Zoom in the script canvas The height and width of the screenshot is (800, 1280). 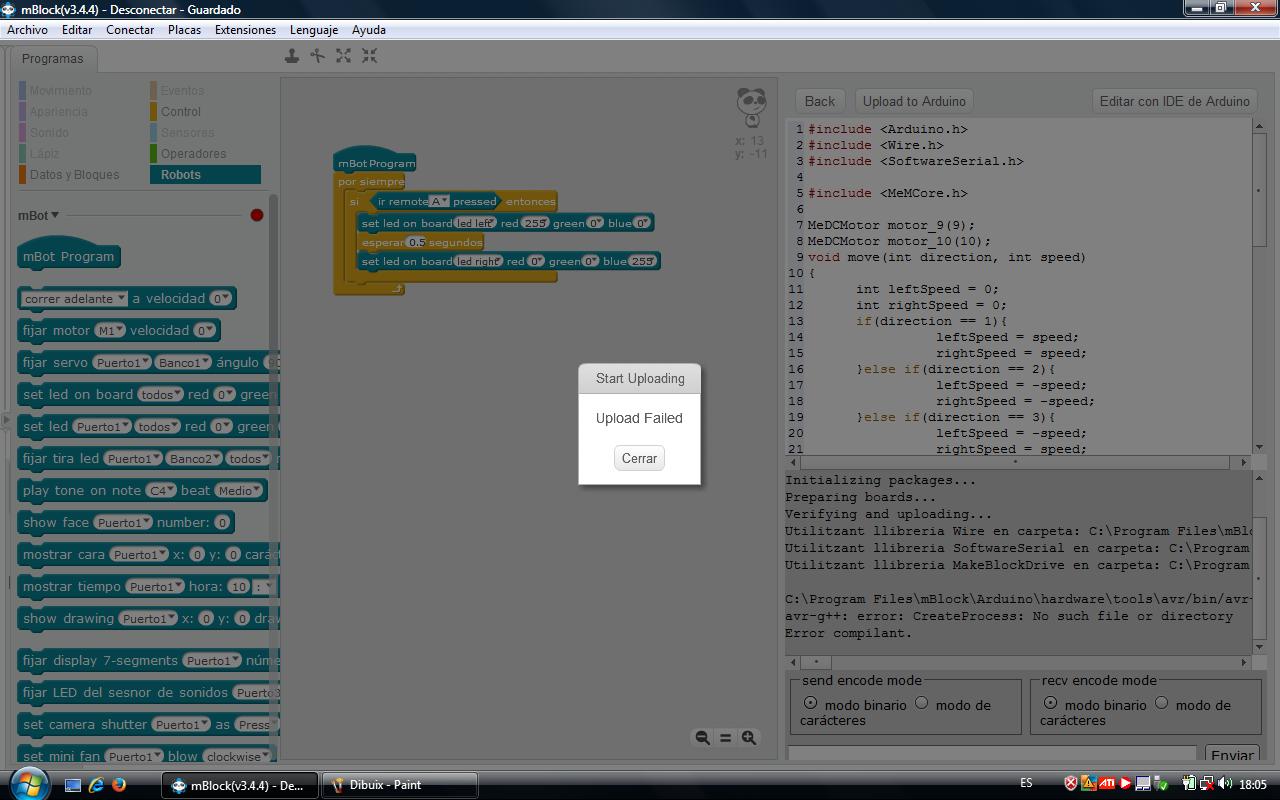point(748,738)
